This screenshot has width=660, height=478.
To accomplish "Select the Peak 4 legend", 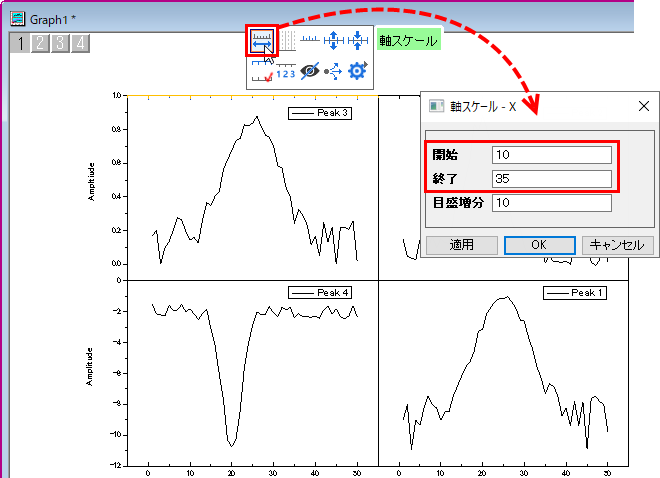I will click(x=320, y=292).
